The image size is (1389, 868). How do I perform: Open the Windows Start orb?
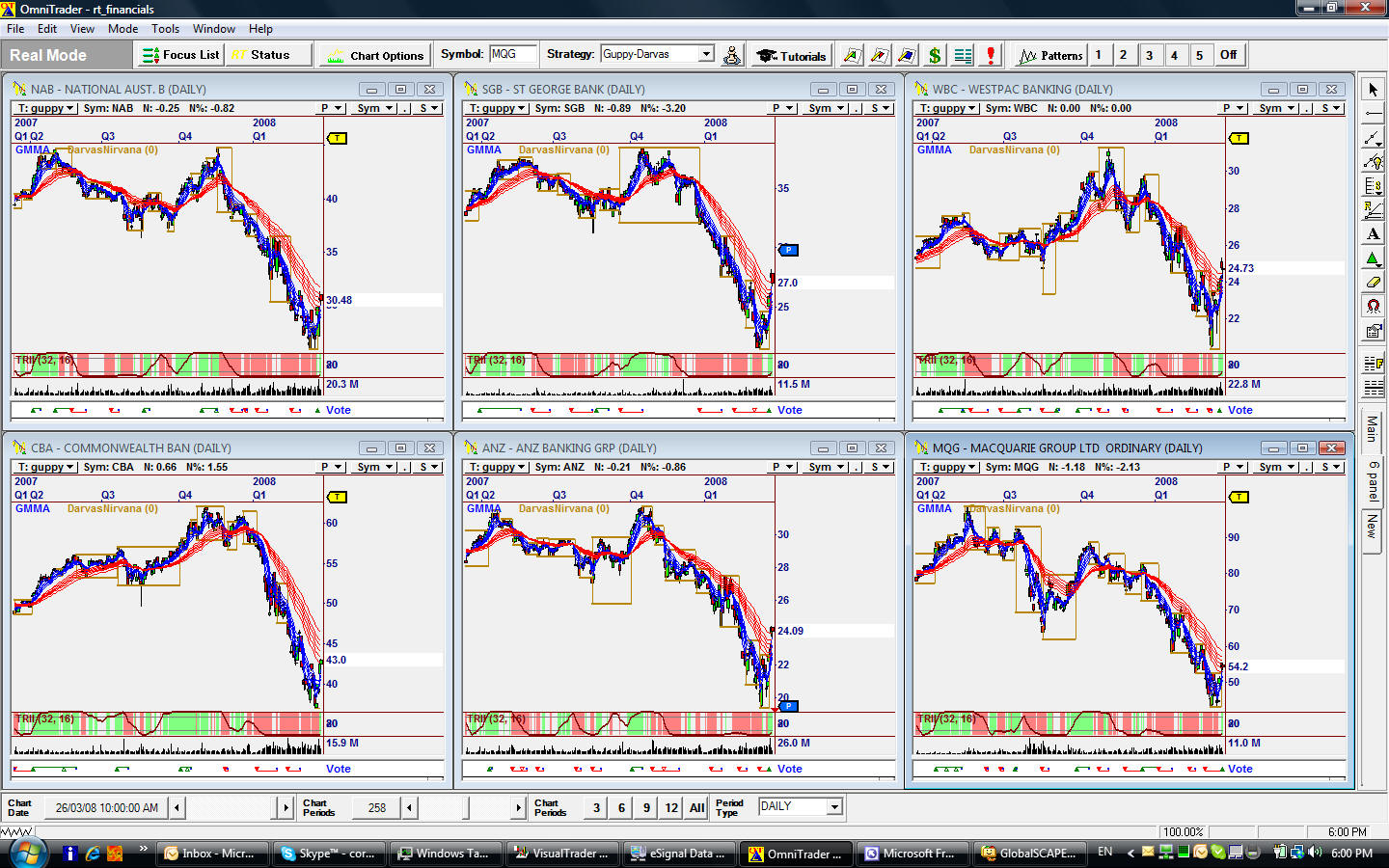28,853
